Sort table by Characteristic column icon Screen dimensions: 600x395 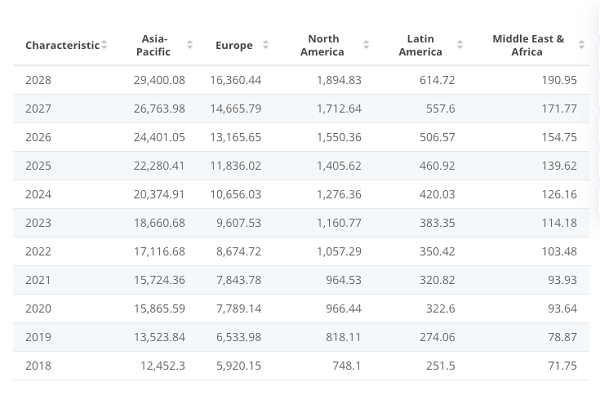pyautogui.click(x=104, y=45)
